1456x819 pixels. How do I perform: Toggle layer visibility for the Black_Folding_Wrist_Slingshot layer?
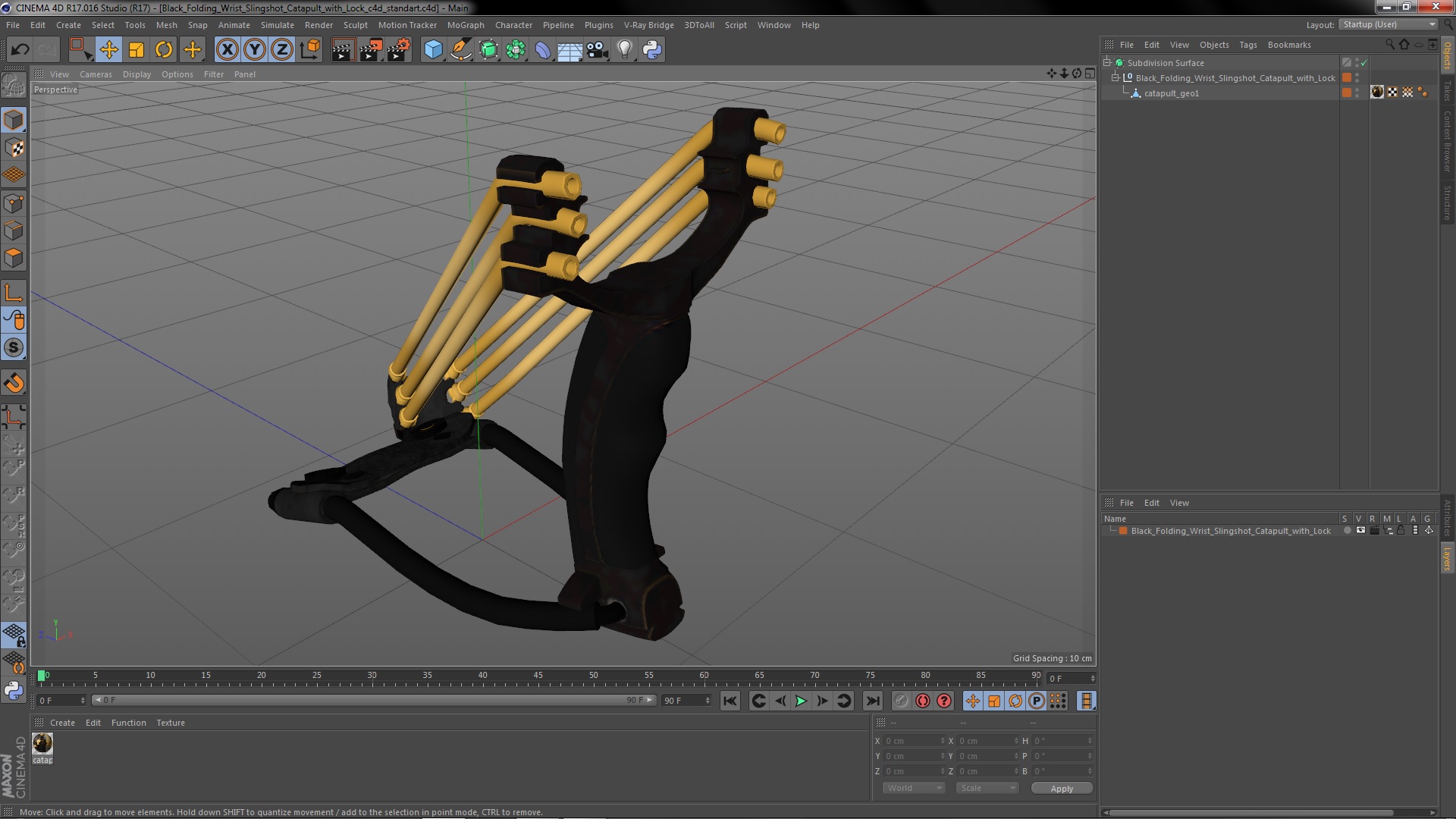point(1360,531)
